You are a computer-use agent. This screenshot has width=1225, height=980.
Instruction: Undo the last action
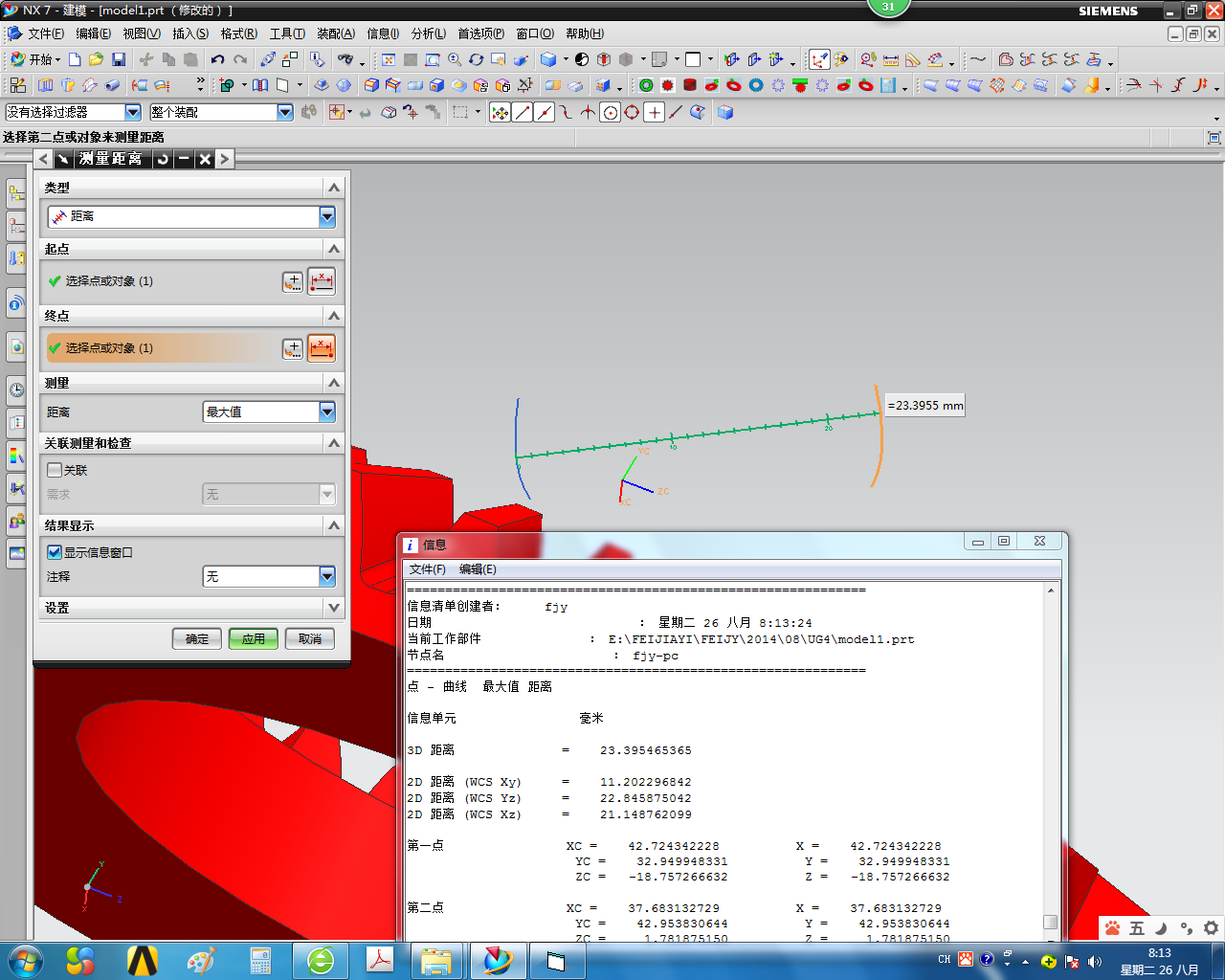click(218, 59)
